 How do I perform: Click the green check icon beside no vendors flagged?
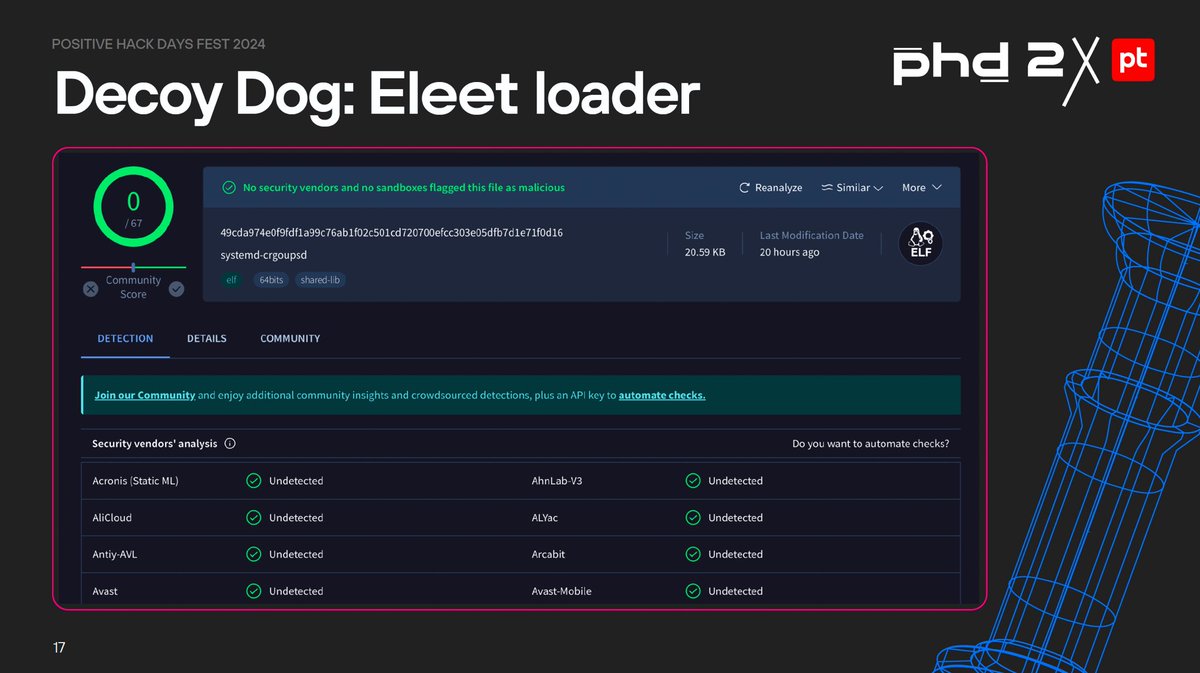point(229,188)
